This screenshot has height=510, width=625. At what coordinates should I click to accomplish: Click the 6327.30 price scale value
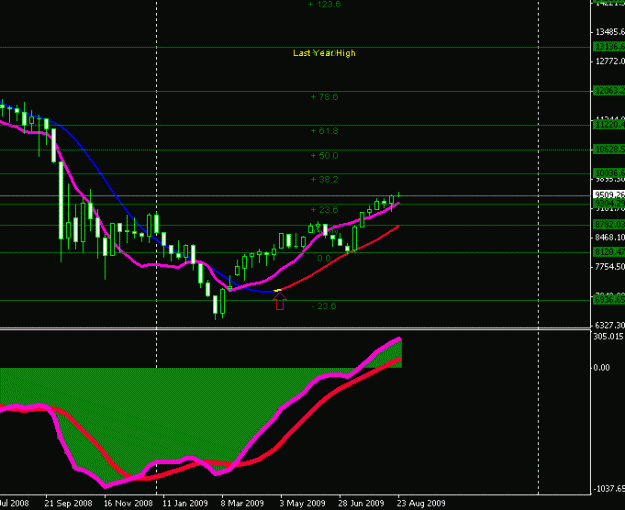tap(610, 325)
